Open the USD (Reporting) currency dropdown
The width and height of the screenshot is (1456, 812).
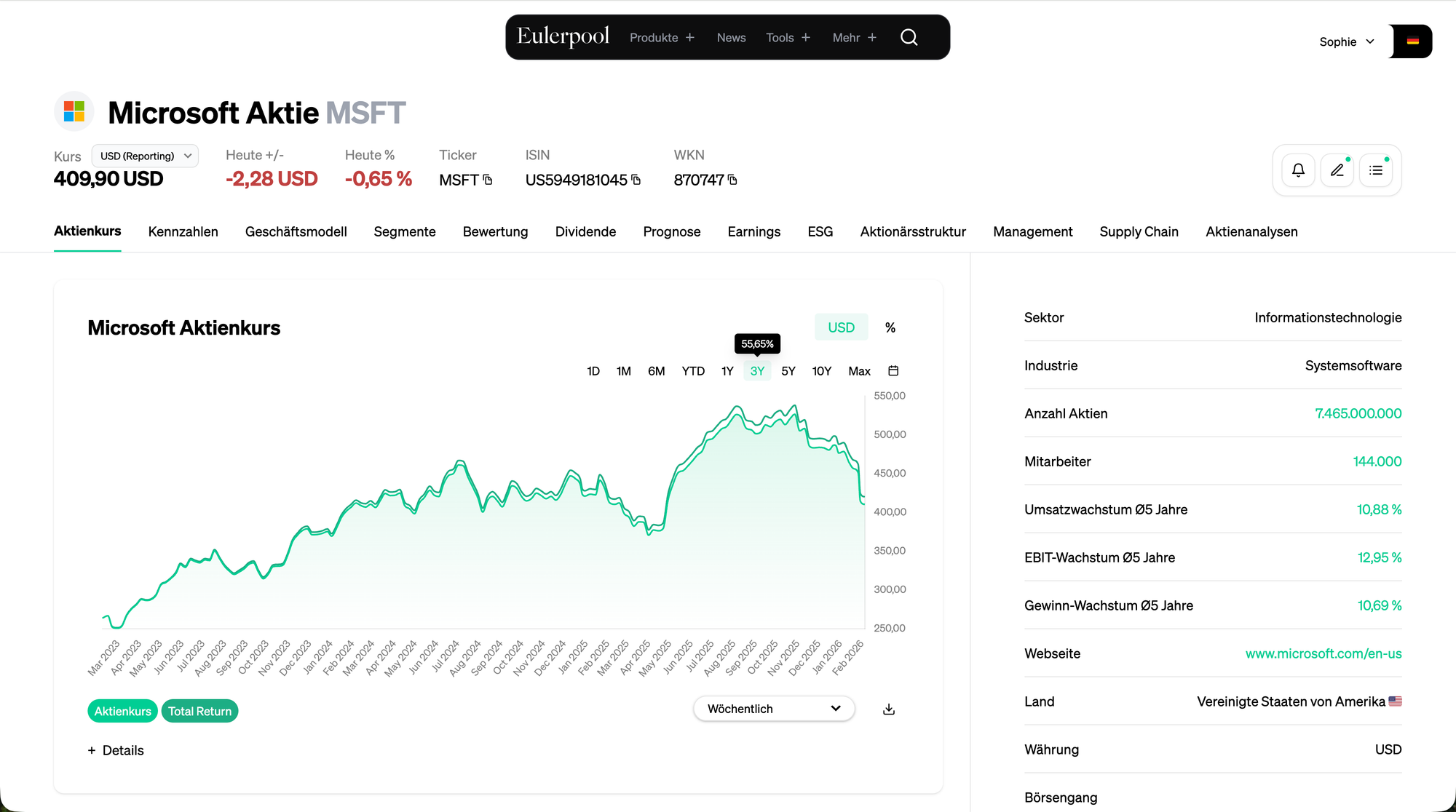point(145,156)
